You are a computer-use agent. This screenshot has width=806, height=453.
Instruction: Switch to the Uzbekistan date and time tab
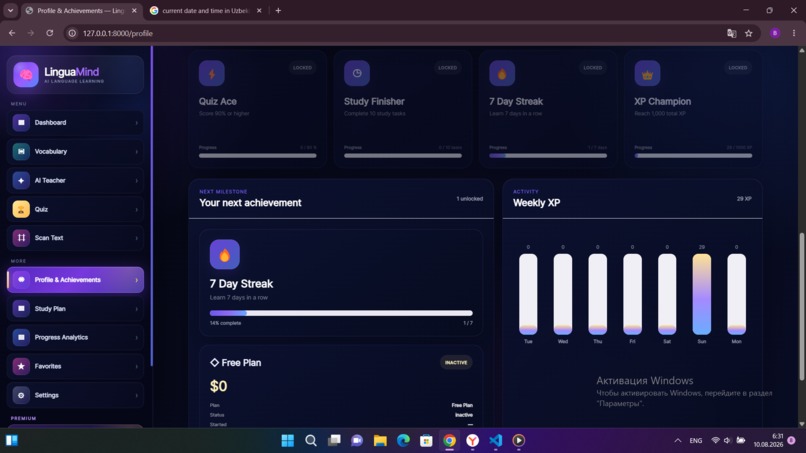click(206, 10)
